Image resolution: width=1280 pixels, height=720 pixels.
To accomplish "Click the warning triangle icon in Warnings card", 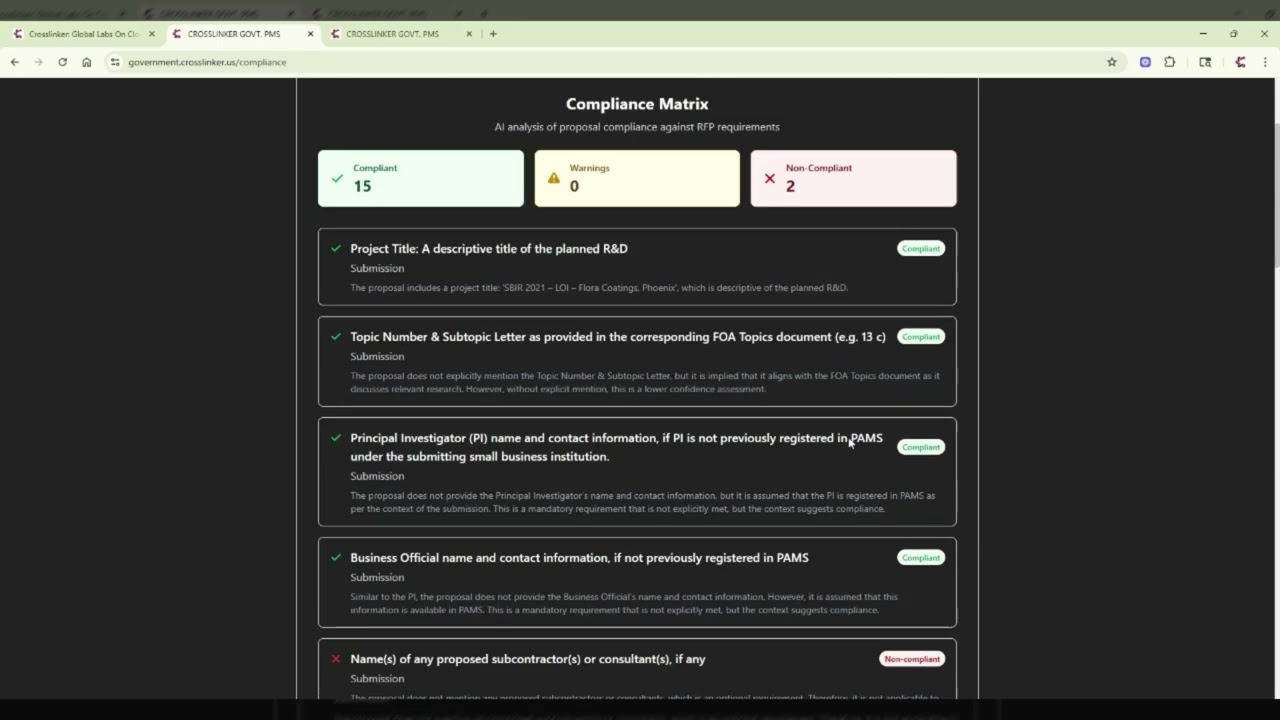I will (x=554, y=179).
